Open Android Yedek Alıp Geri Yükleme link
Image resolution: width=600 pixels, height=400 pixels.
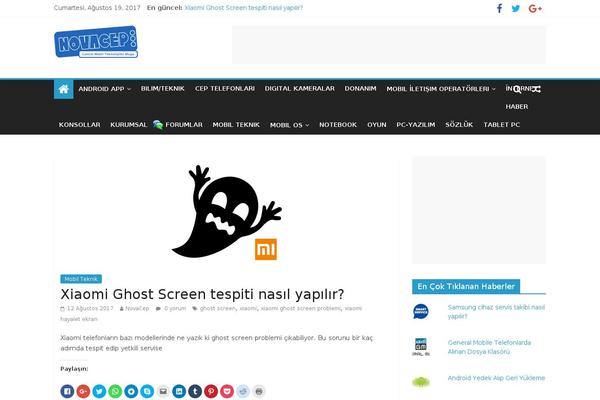click(x=496, y=378)
